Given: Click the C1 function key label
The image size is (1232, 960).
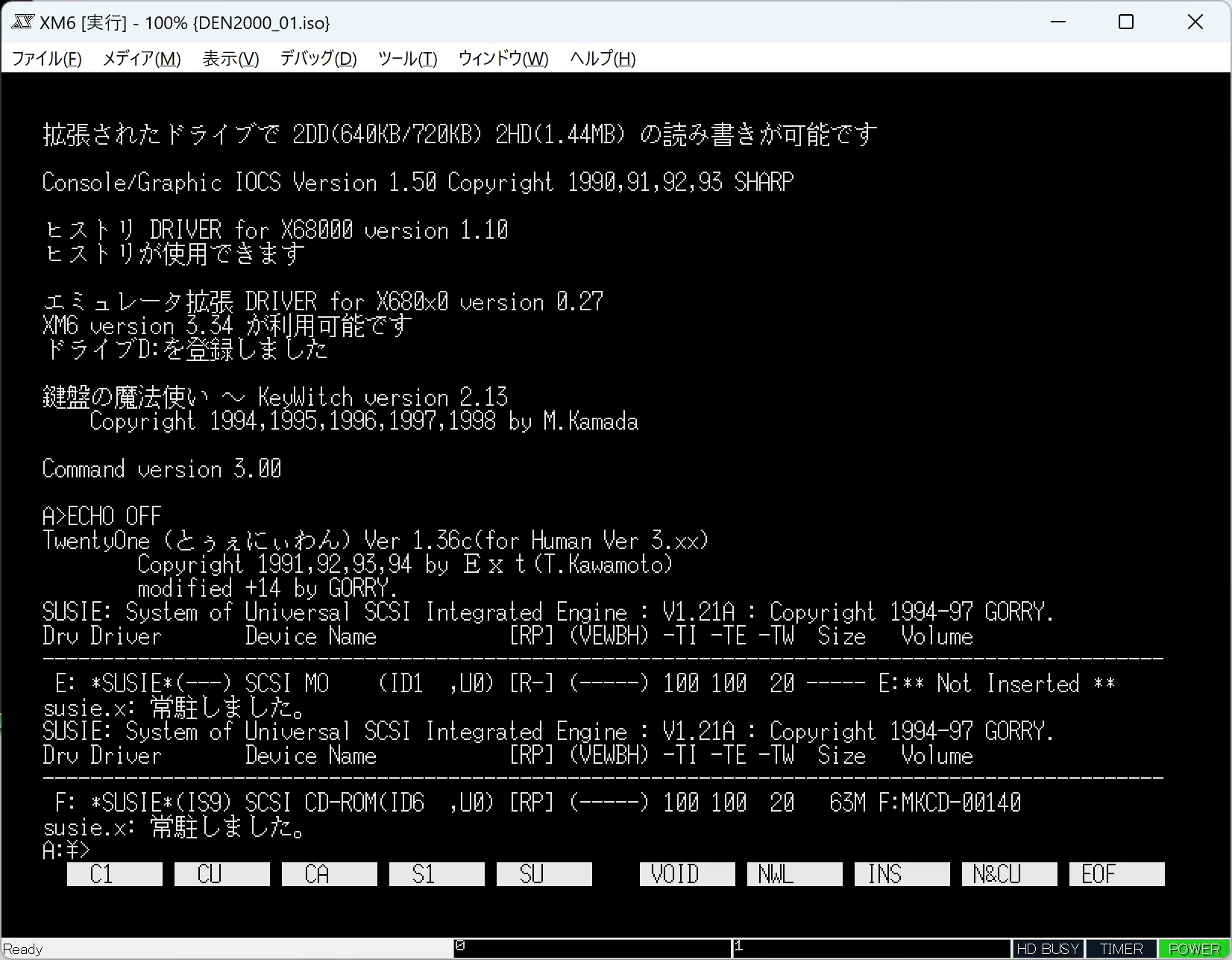Looking at the screenshot, I should pyautogui.click(x=115, y=874).
